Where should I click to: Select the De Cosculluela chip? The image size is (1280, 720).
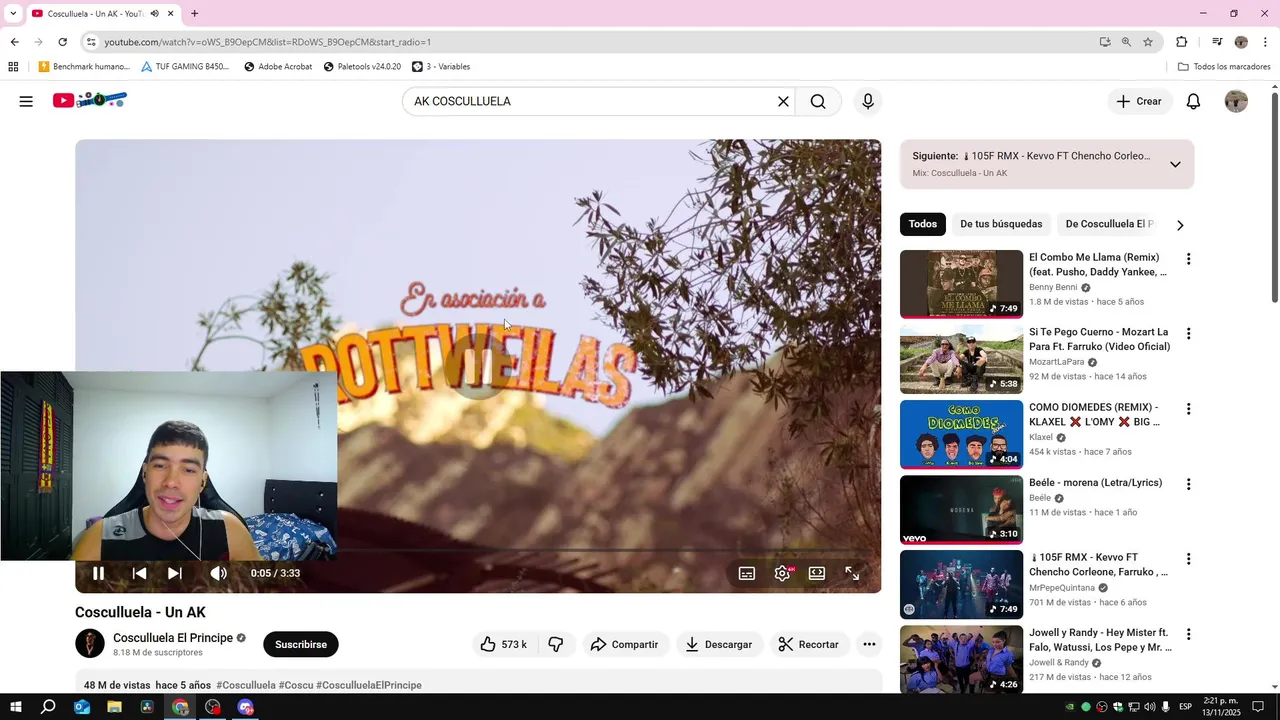click(1110, 224)
